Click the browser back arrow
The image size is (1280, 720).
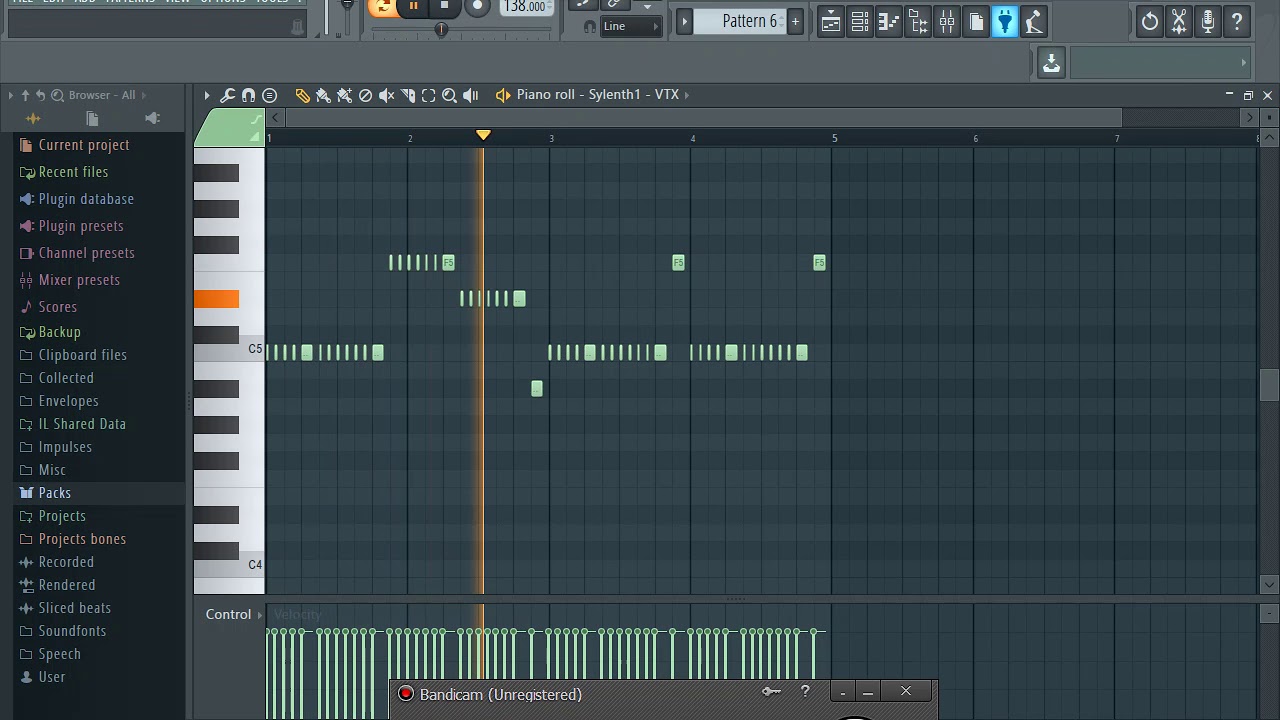[x=40, y=95]
